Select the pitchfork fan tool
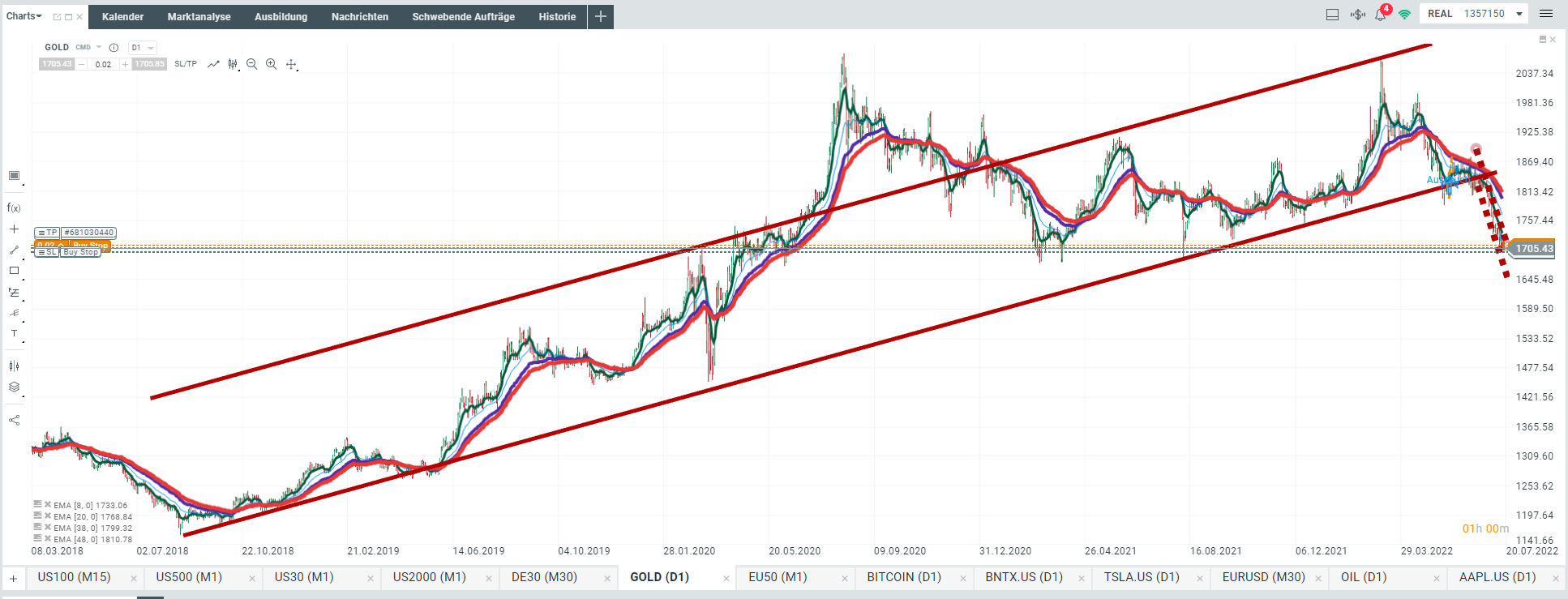Image resolution: width=1568 pixels, height=599 pixels. click(x=14, y=313)
